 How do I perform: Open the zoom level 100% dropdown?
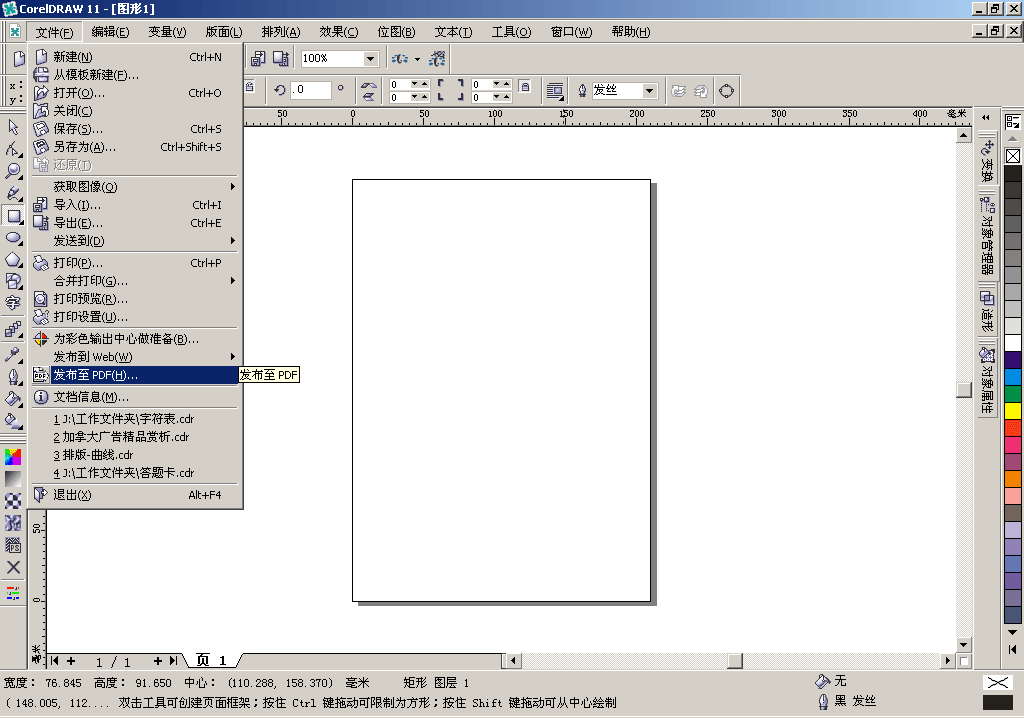click(370, 59)
